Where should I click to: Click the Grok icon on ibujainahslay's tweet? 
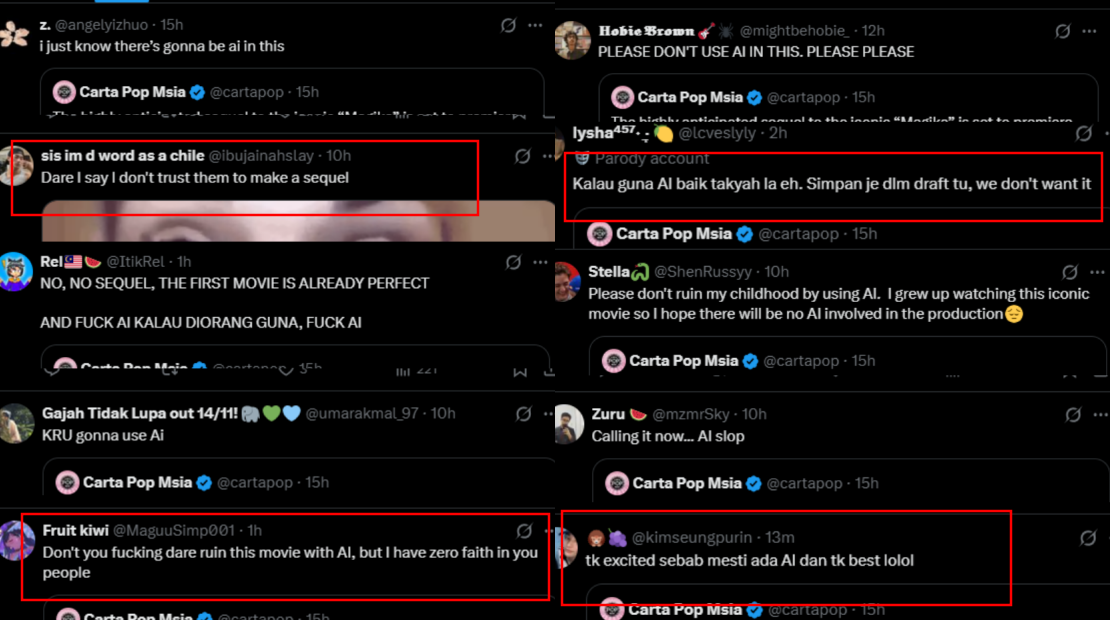coord(522,156)
